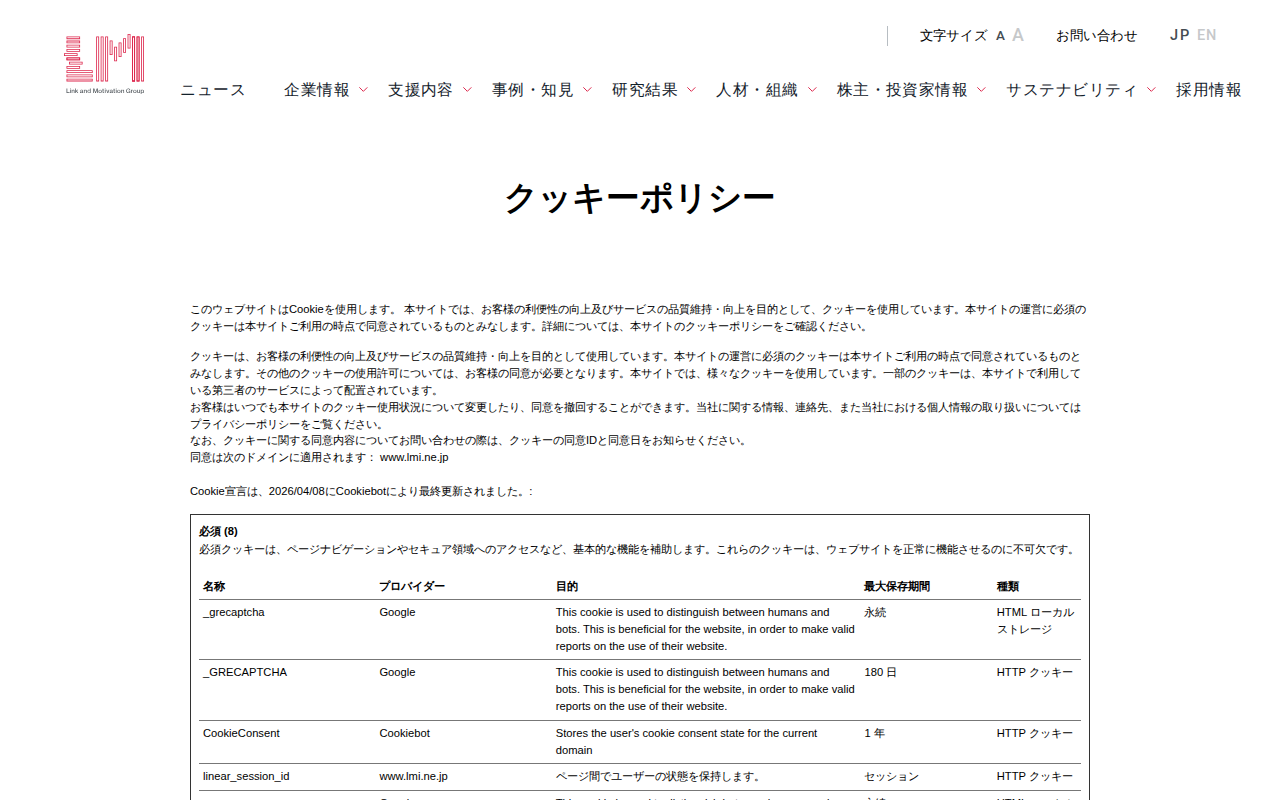Open the 人材・組織 menu
The height and width of the screenshot is (800, 1280).
[x=757, y=90]
